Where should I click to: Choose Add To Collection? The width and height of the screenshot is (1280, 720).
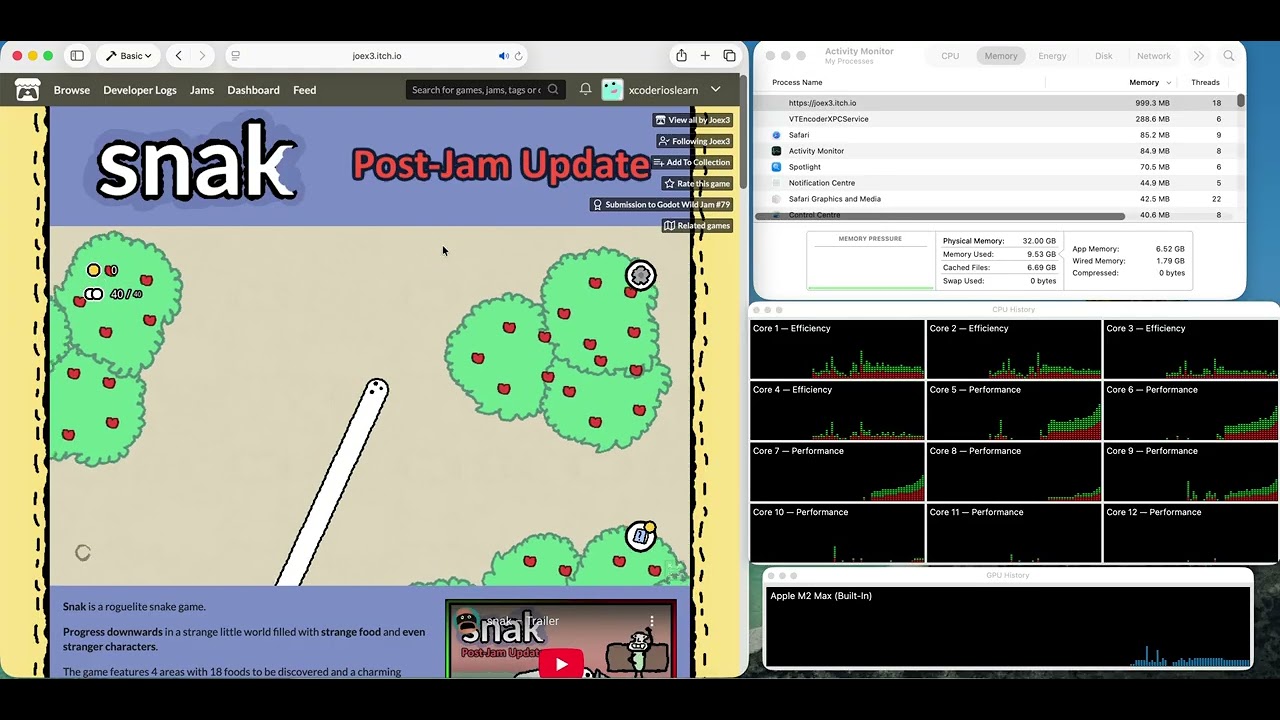click(692, 162)
